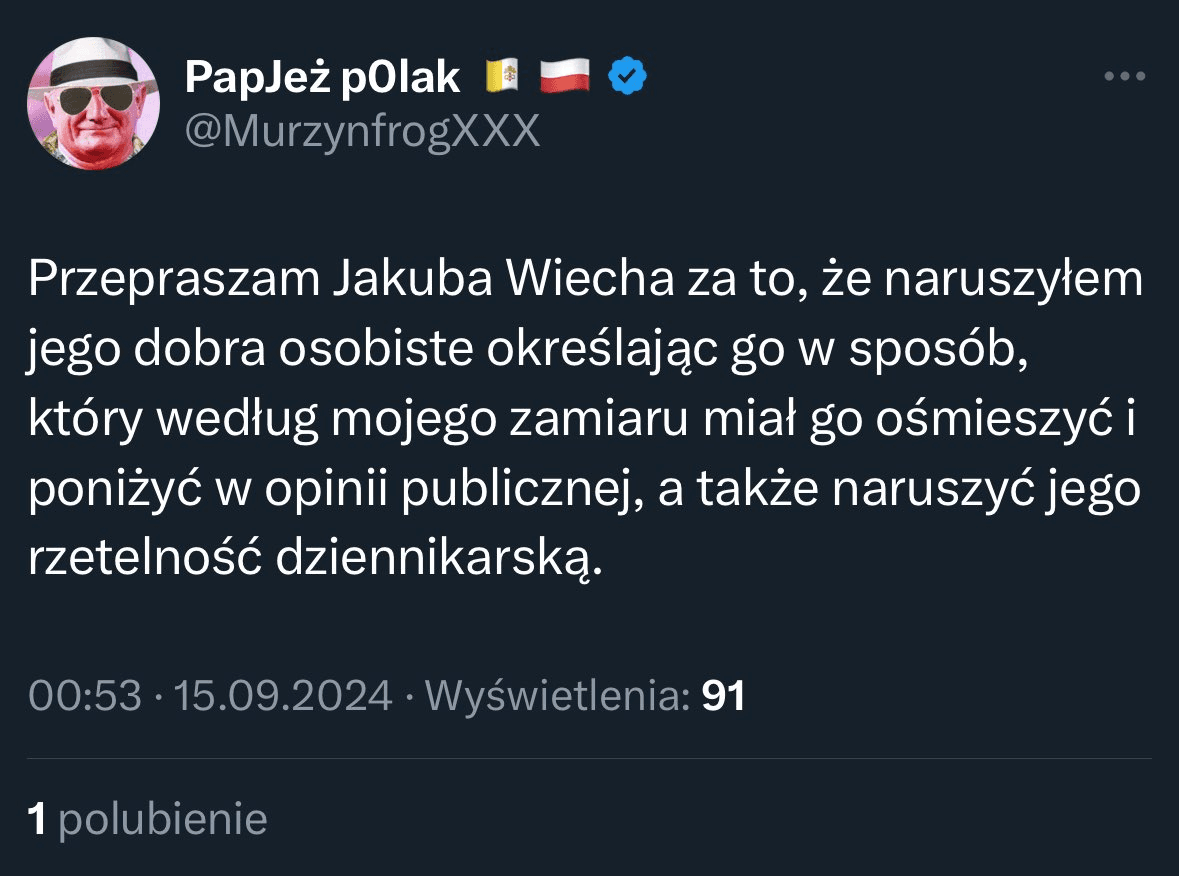1179x876 pixels.
Task: Click the phrase "rzetelność dziennikarską"
Action: [315, 561]
